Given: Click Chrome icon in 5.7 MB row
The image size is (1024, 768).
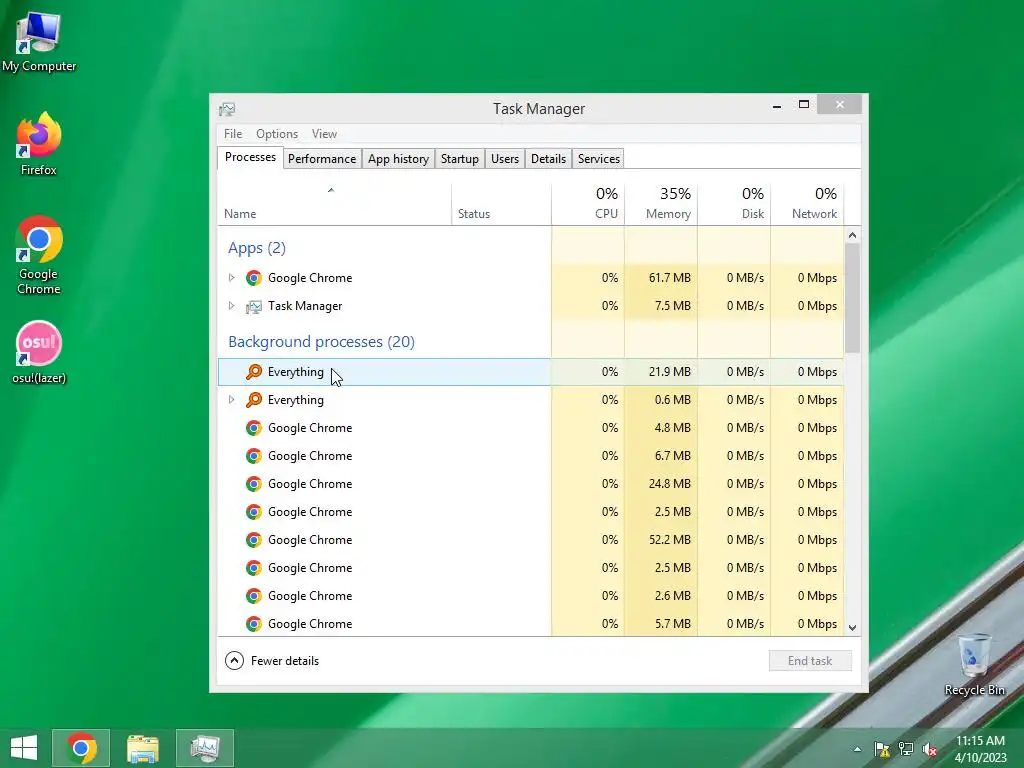Looking at the screenshot, I should [254, 624].
